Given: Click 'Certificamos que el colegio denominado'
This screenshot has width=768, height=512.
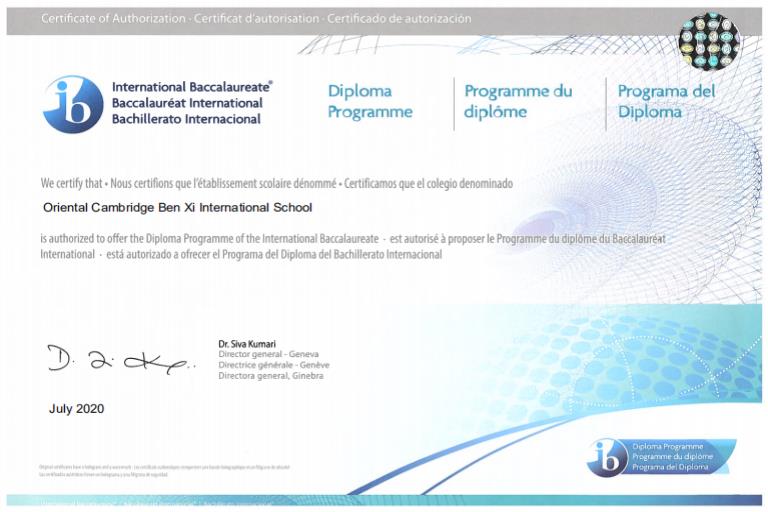Looking at the screenshot, I should [x=429, y=183].
